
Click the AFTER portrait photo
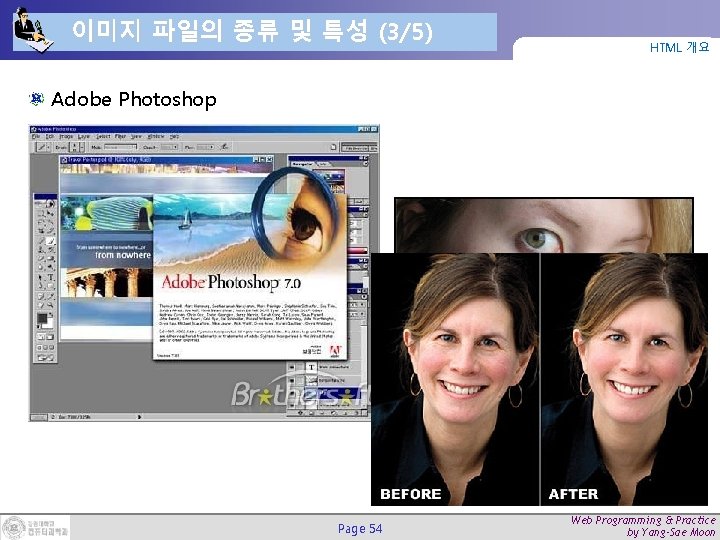(624, 379)
